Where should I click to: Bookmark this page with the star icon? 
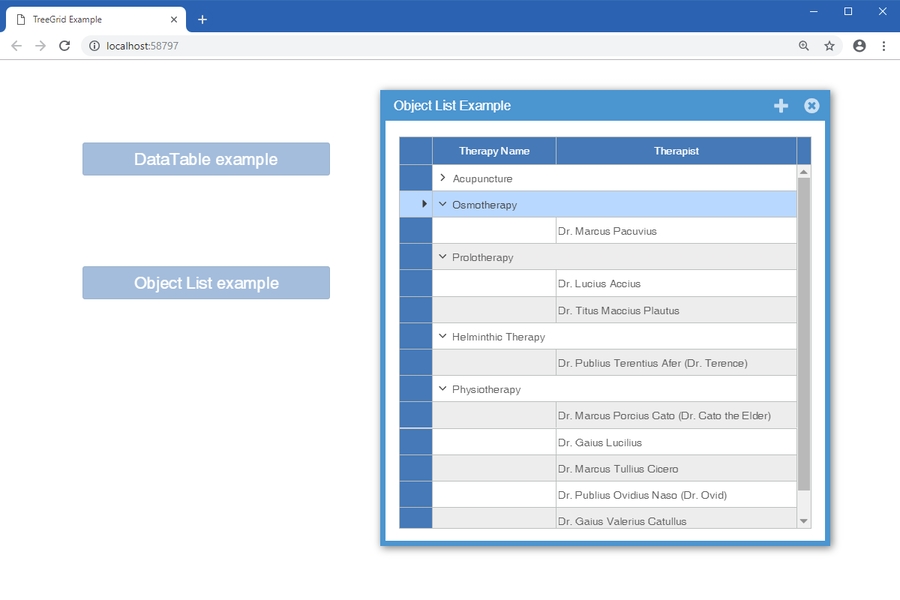(829, 46)
